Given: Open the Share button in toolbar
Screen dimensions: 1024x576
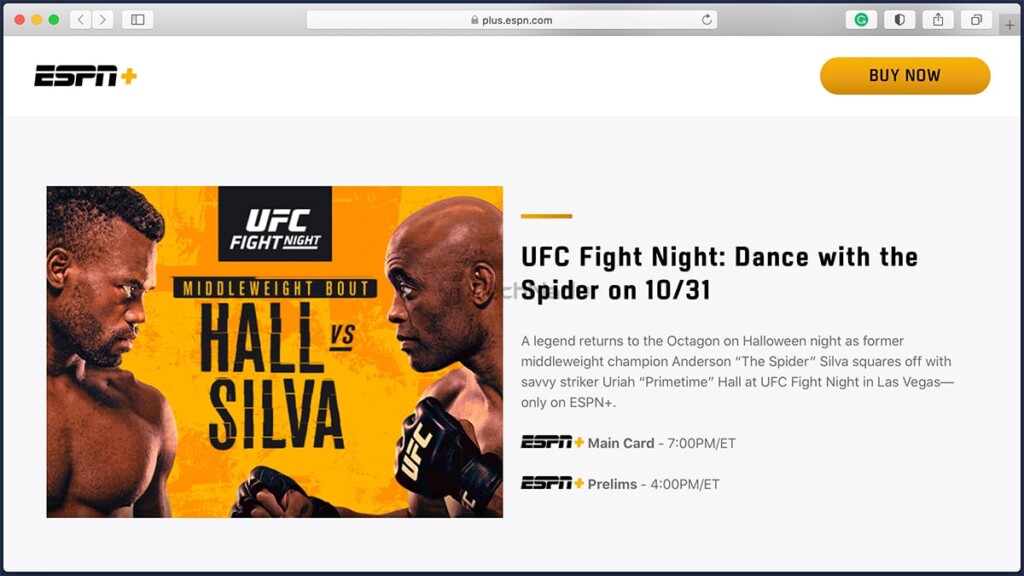Looking at the screenshot, I should (x=938, y=20).
